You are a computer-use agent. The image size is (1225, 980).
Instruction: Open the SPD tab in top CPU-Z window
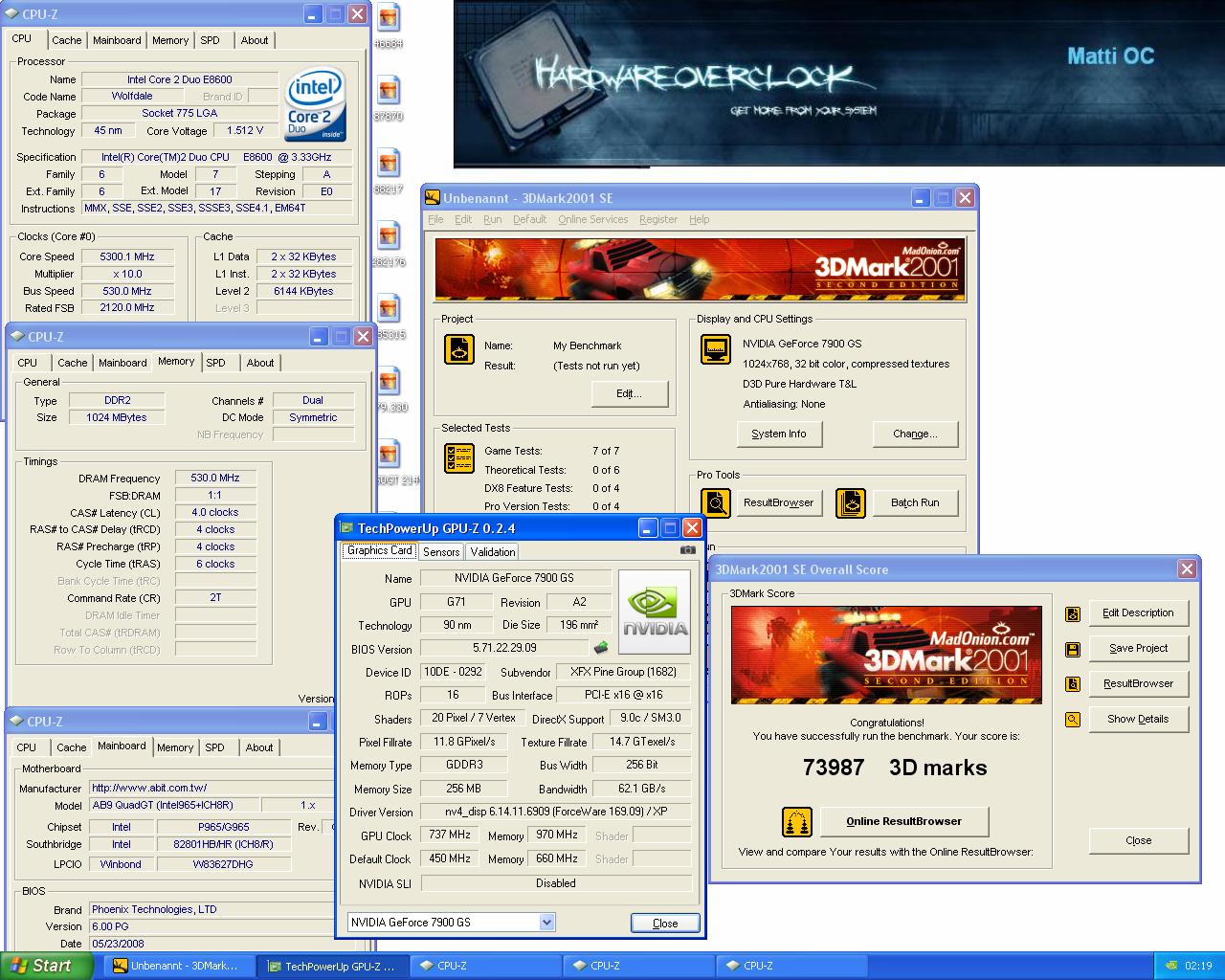(210, 40)
